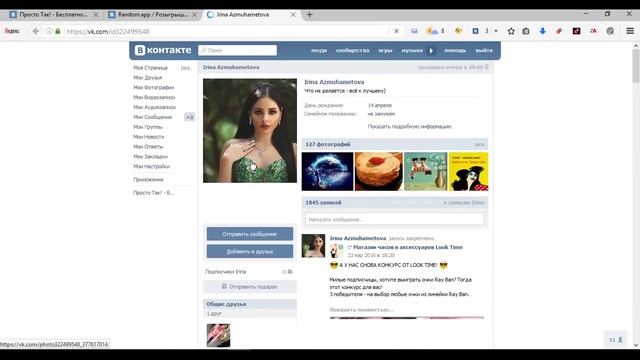This screenshot has height=360, width=640.
Task: Click the site info circle icon
Action: click(x=49, y=31)
